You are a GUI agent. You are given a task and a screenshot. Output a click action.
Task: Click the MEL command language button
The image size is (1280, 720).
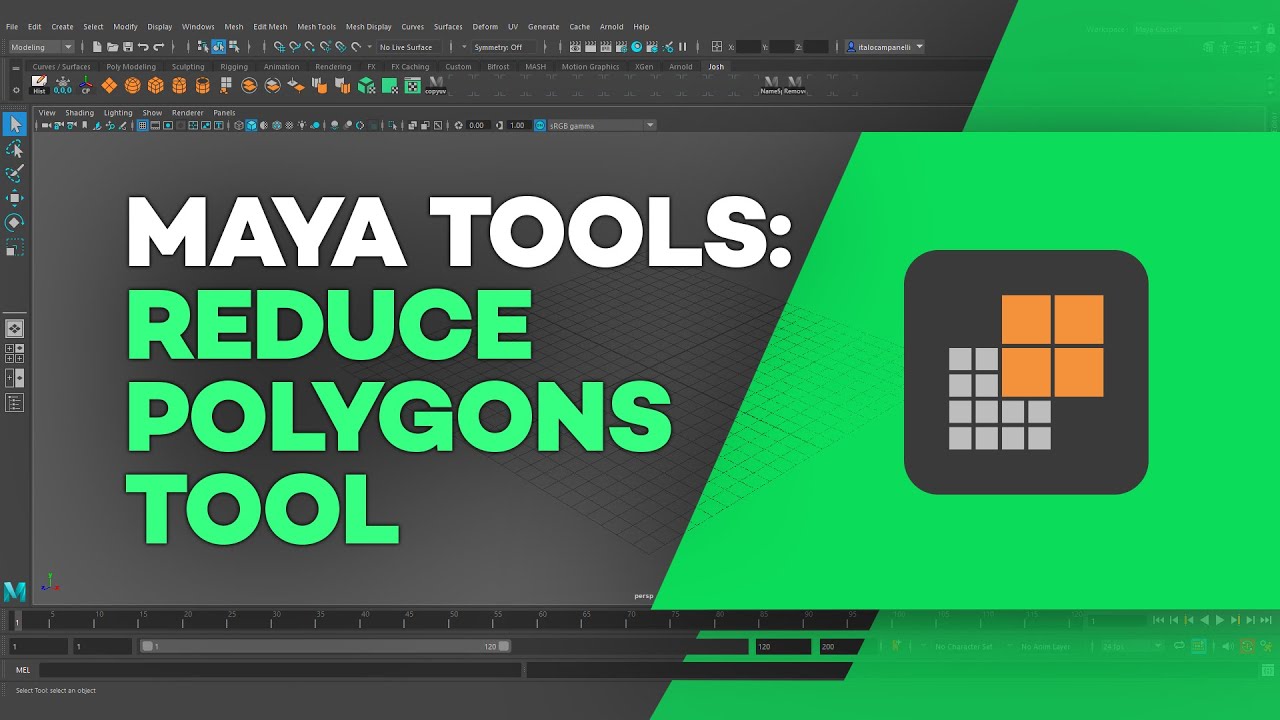point(23,670)
